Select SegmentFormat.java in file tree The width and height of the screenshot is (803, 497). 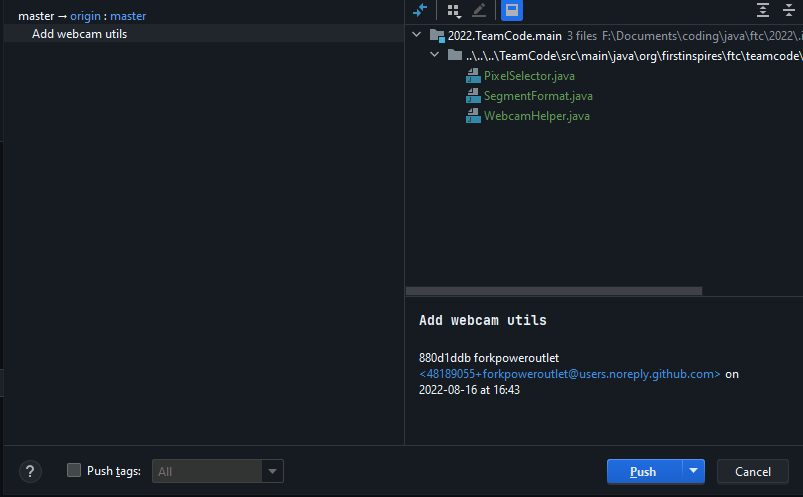pos(538,96)
